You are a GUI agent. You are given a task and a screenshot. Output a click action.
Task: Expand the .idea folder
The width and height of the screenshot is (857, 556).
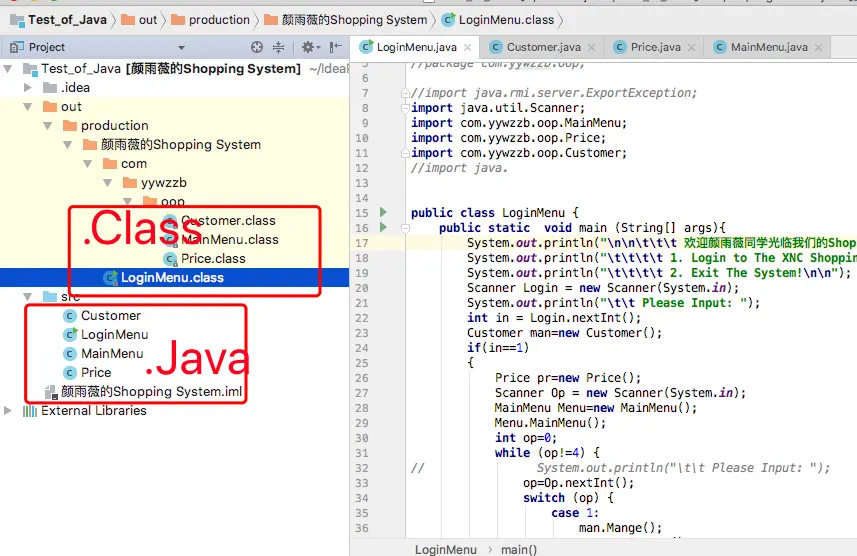pyautogui.click(x=27, y=87)
